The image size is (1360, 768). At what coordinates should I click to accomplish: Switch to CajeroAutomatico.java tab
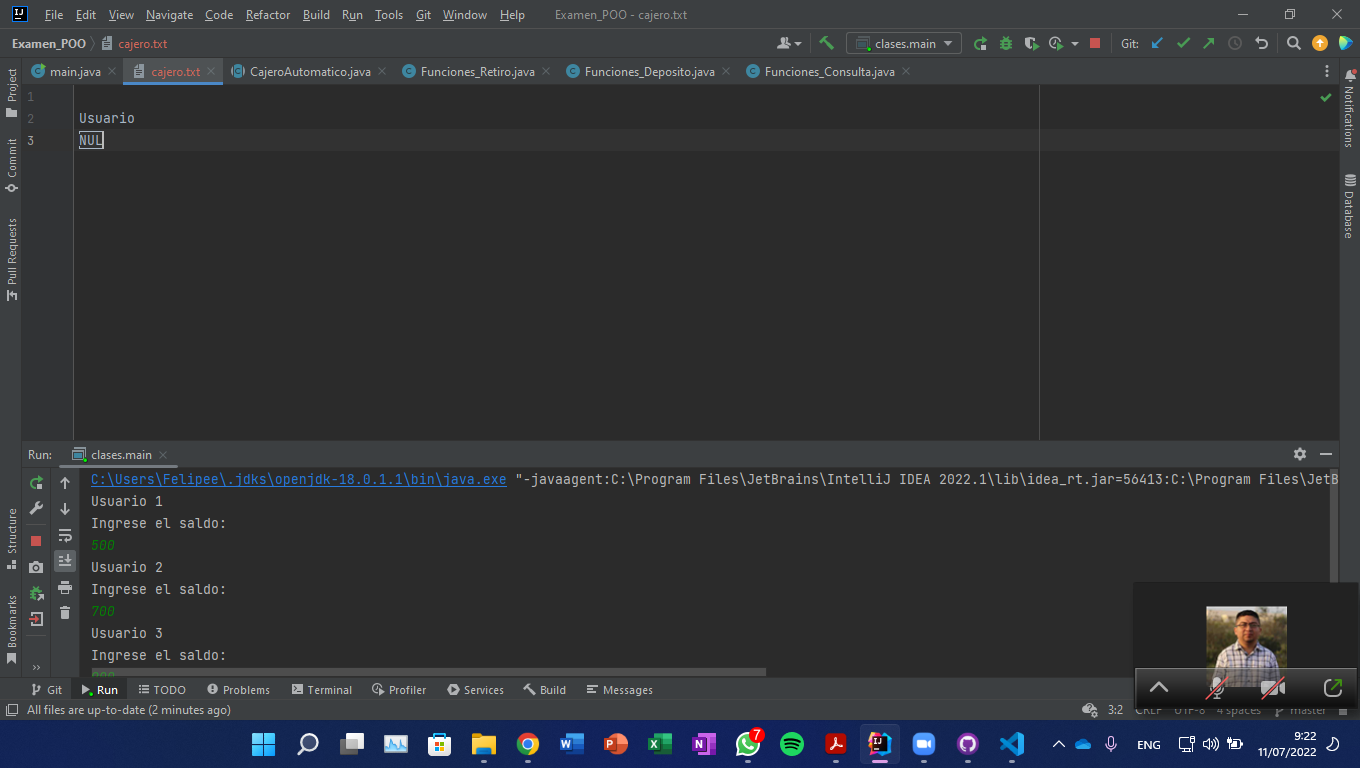point(309,72)
